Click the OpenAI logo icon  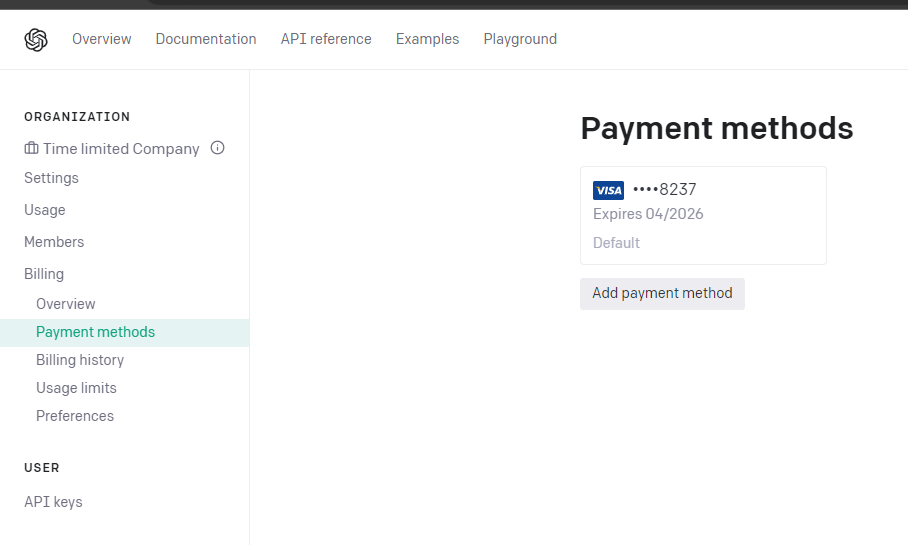36,40
